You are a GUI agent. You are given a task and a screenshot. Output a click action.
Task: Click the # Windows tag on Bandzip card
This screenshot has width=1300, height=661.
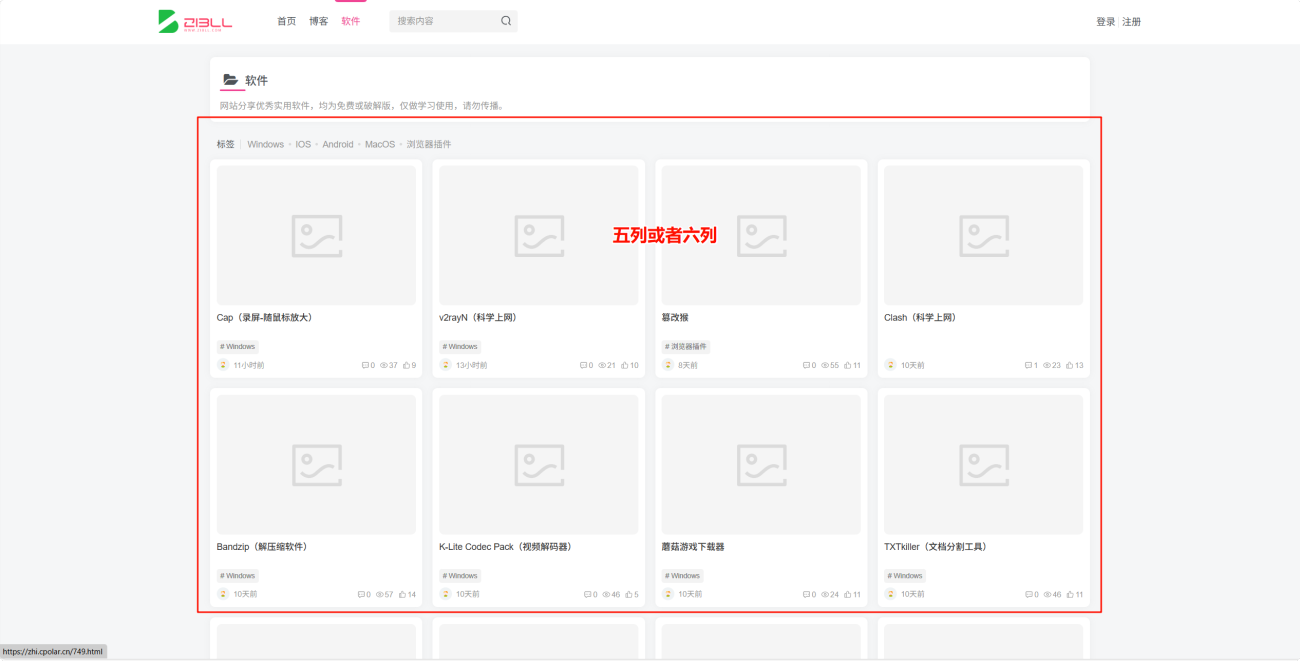point(237,576)
